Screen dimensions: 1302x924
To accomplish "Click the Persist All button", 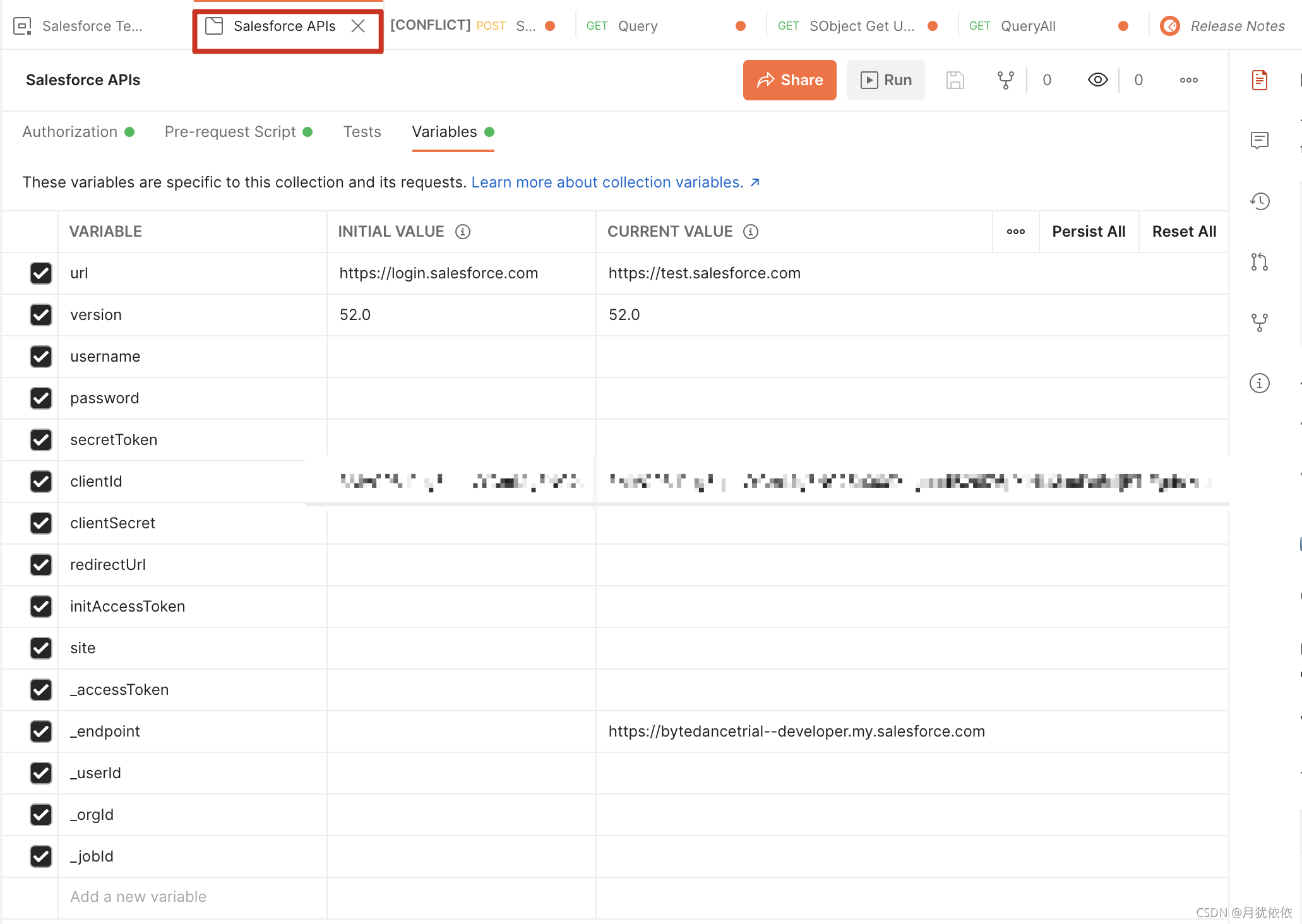I will tap(1088, 232).
